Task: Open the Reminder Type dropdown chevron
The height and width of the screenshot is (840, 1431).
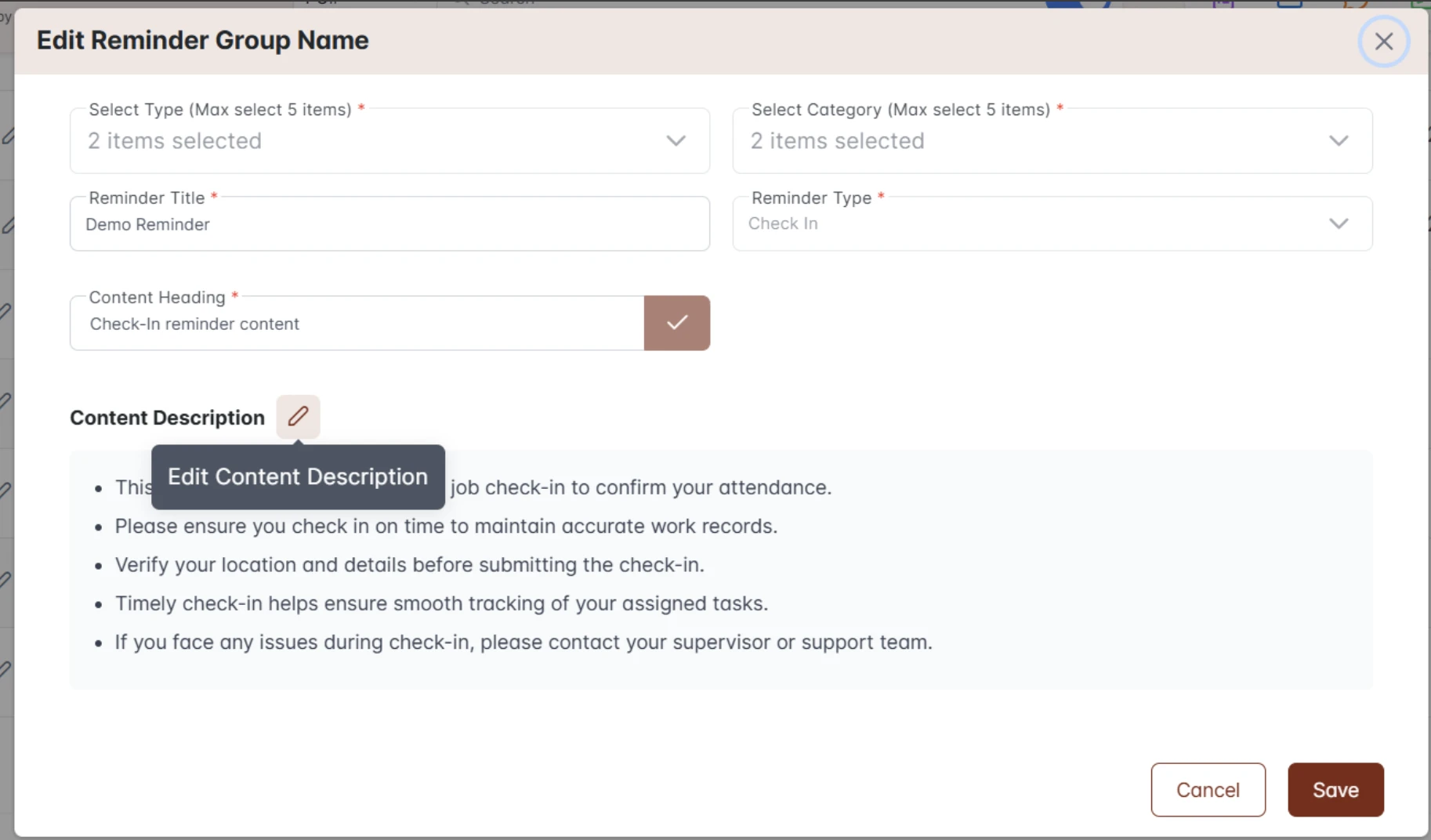Action: 1339,223
